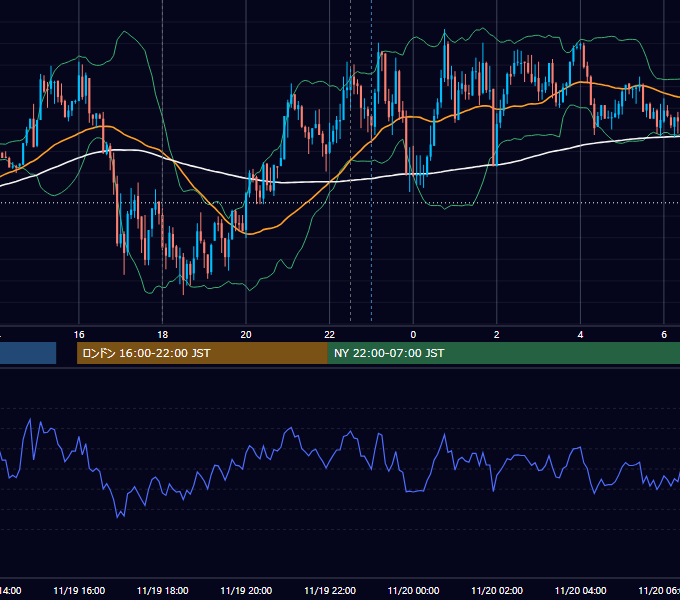Click the 11/19 22:00 date label
This screenshot has height=600, width=680.
coord(330,591)
